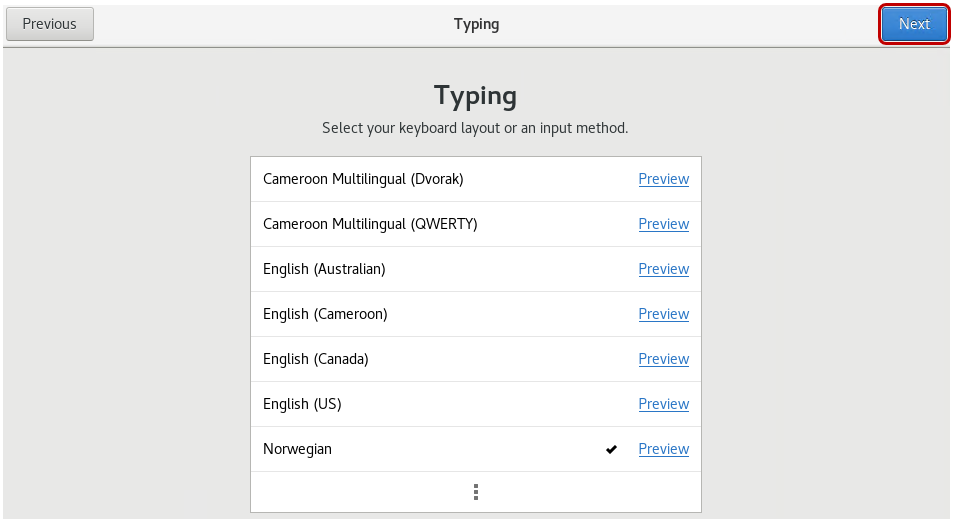954x524 pixels.
Task: Click the checkmark on the Norwegian row
Action: (x=611, y=450)
